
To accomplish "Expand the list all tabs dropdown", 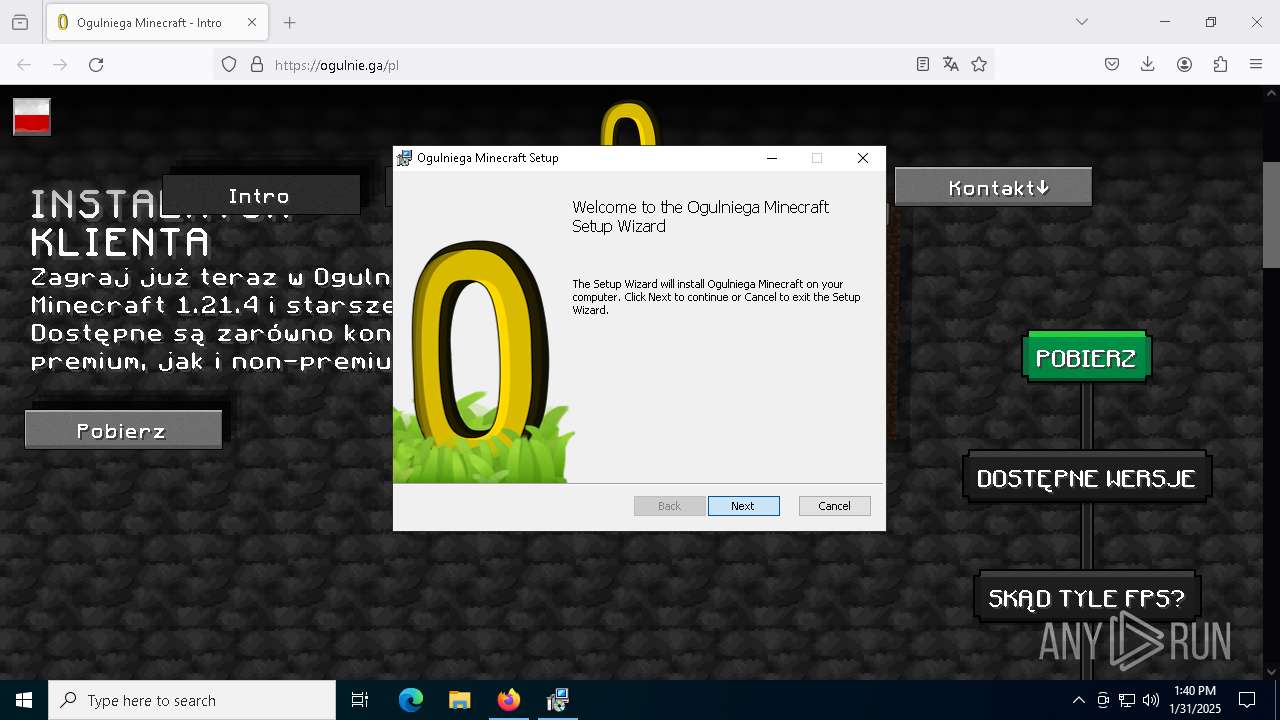I will point(1082,22).
